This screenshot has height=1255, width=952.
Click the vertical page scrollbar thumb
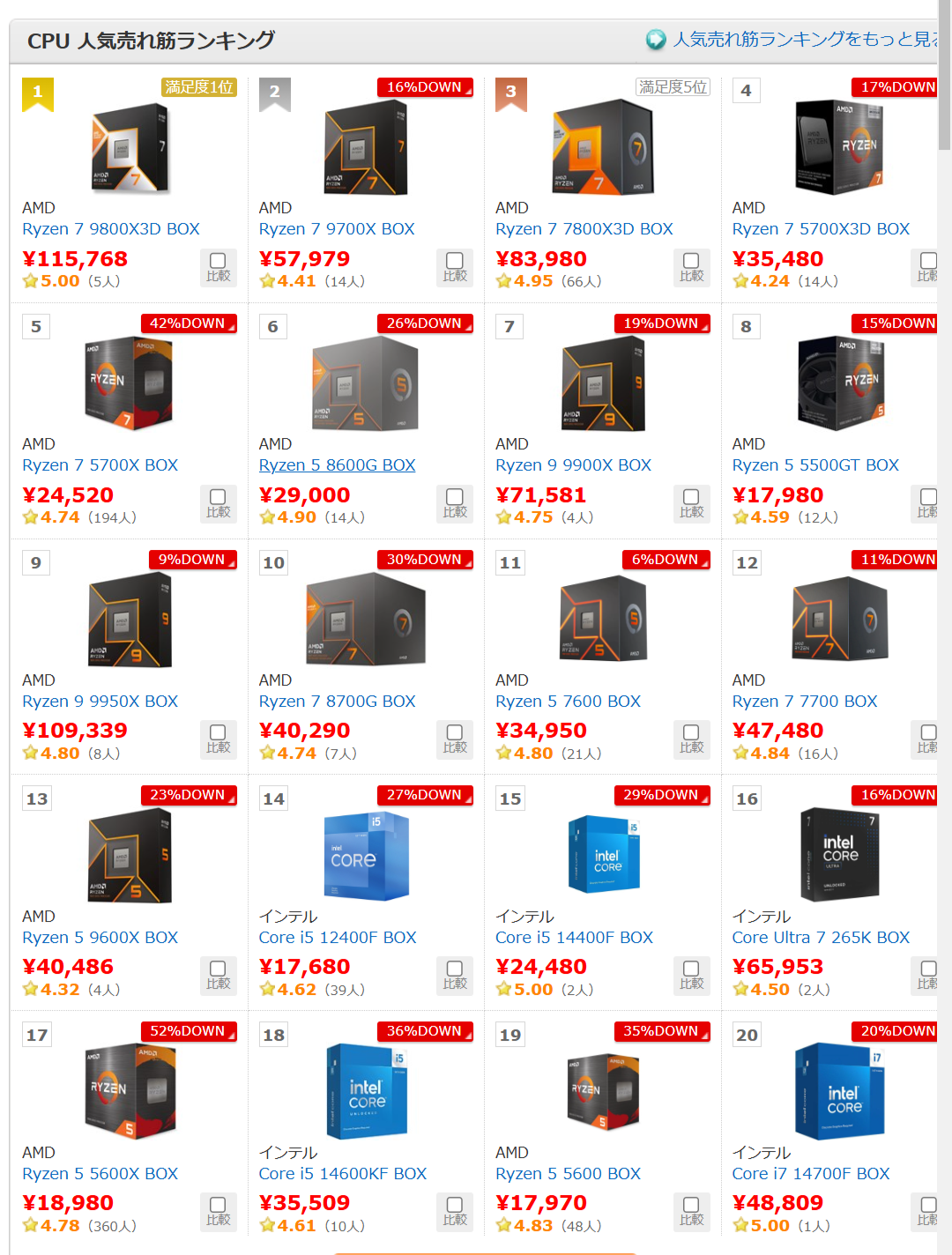click(944, 75)
